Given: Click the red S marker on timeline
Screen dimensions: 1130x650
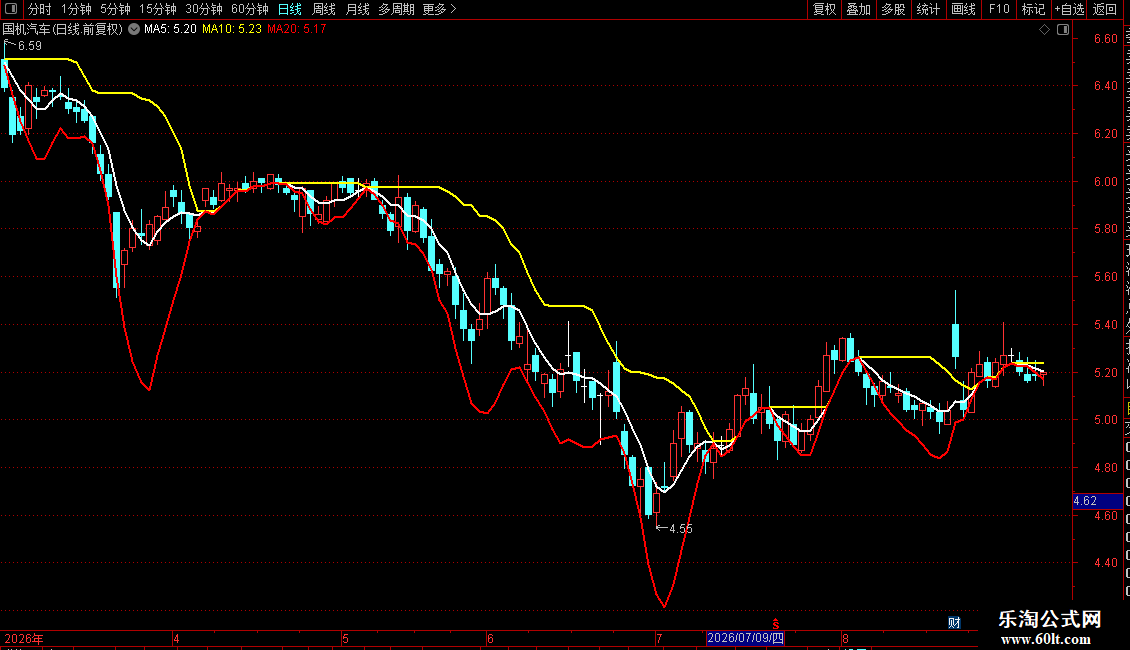Looking at the screenshot, I should point(776,623).
